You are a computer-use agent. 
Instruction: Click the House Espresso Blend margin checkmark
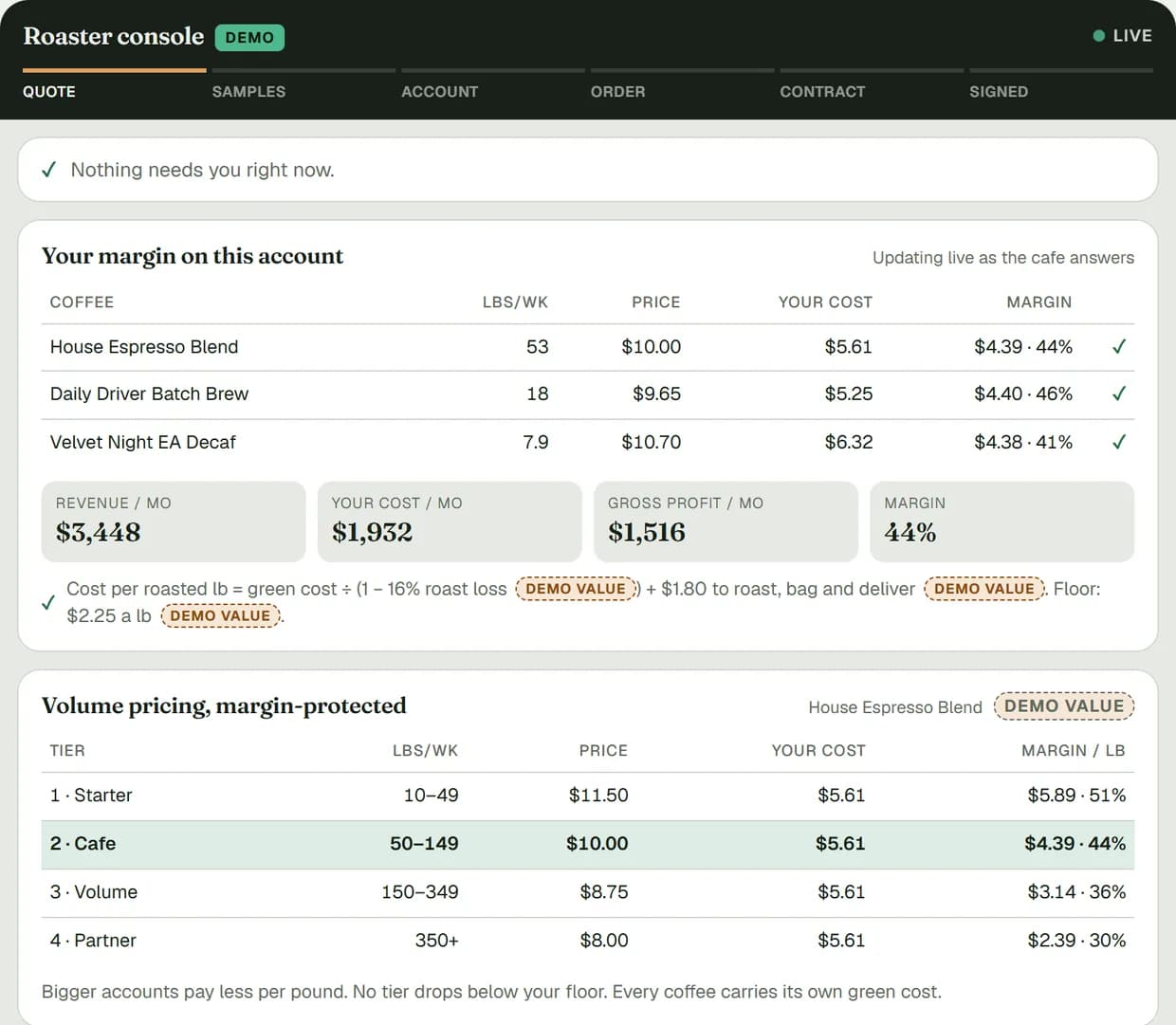coord(1119,347)
